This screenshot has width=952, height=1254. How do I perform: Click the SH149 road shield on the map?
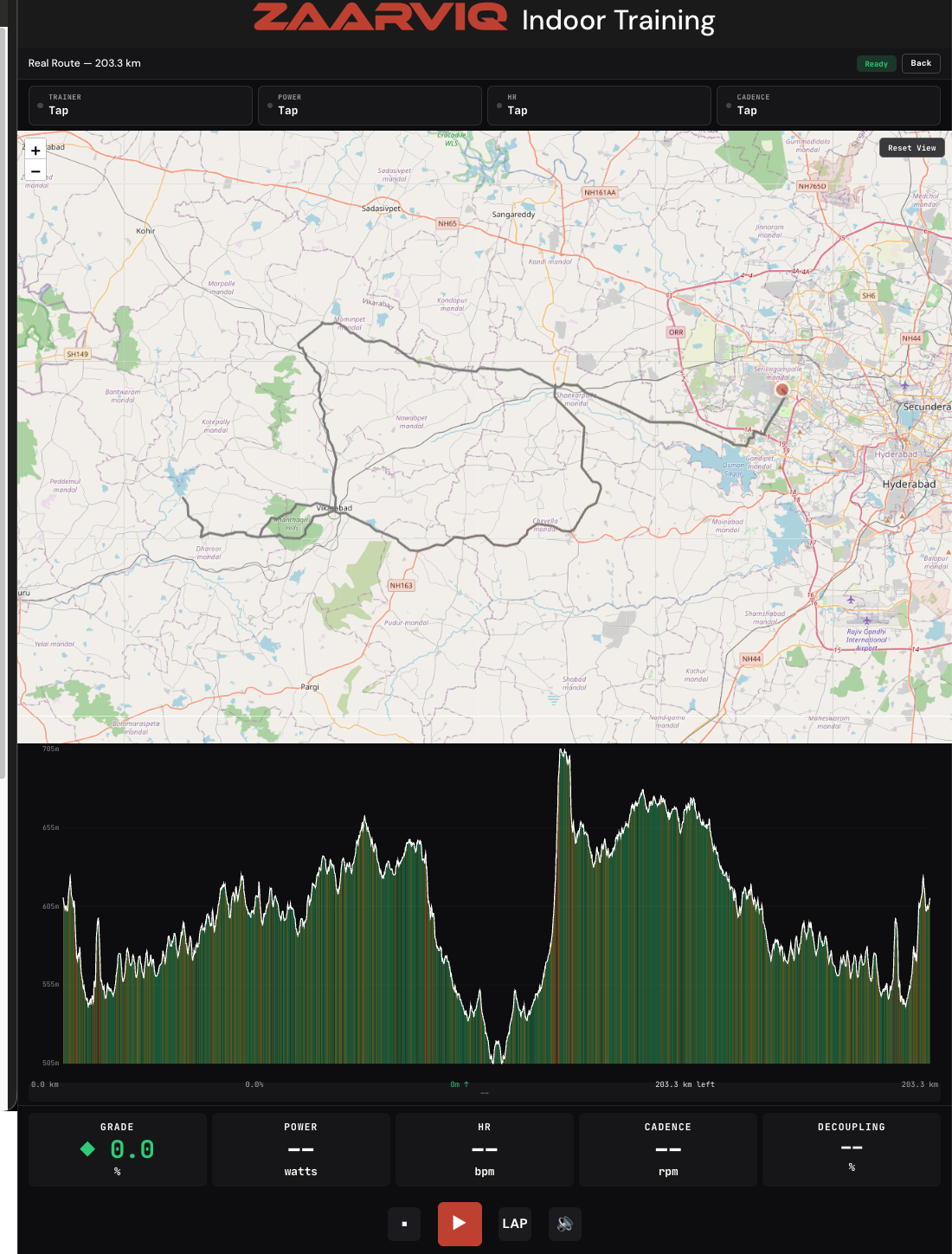point(78,354)
